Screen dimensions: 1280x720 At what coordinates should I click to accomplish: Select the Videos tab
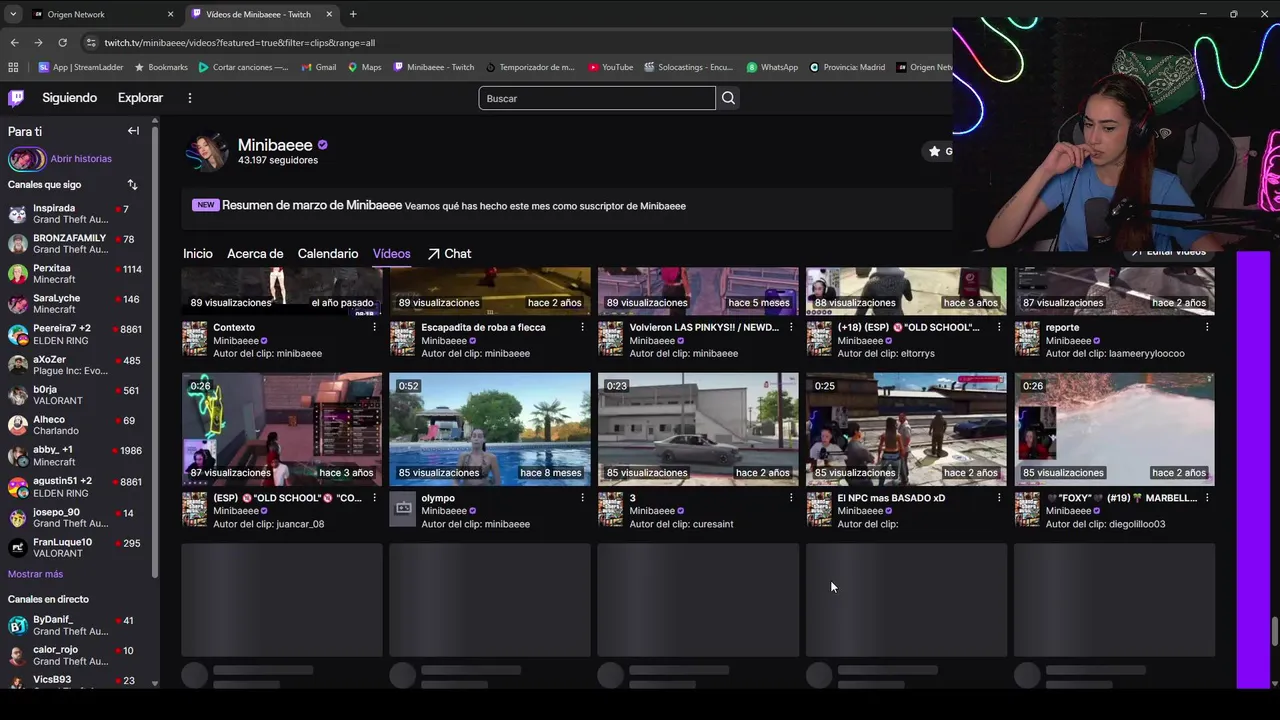391,254
